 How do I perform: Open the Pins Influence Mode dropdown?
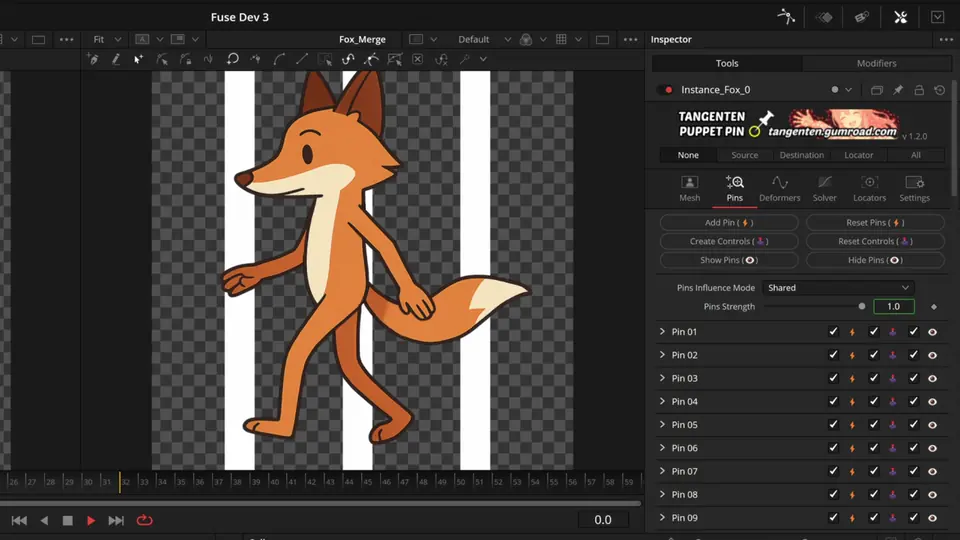[837, 288]
